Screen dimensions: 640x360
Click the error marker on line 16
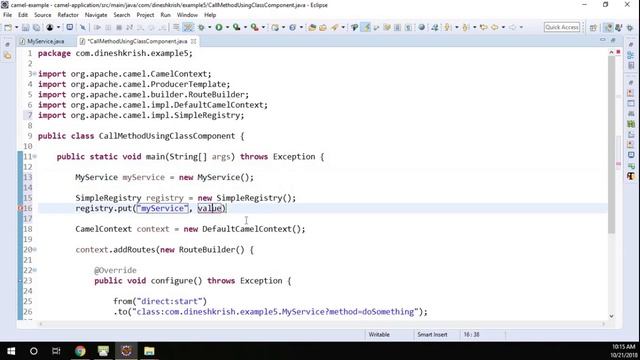pos(20,208)
